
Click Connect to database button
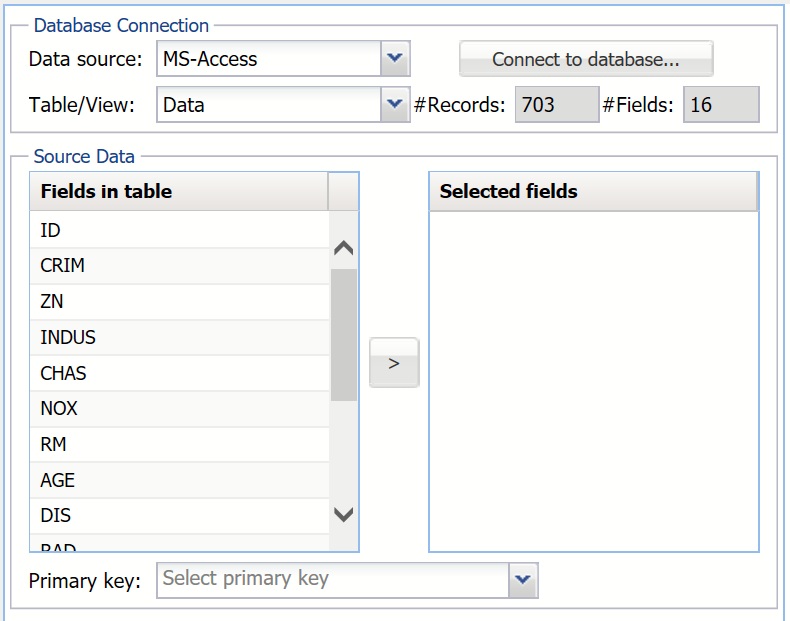[x=586, y=59]
